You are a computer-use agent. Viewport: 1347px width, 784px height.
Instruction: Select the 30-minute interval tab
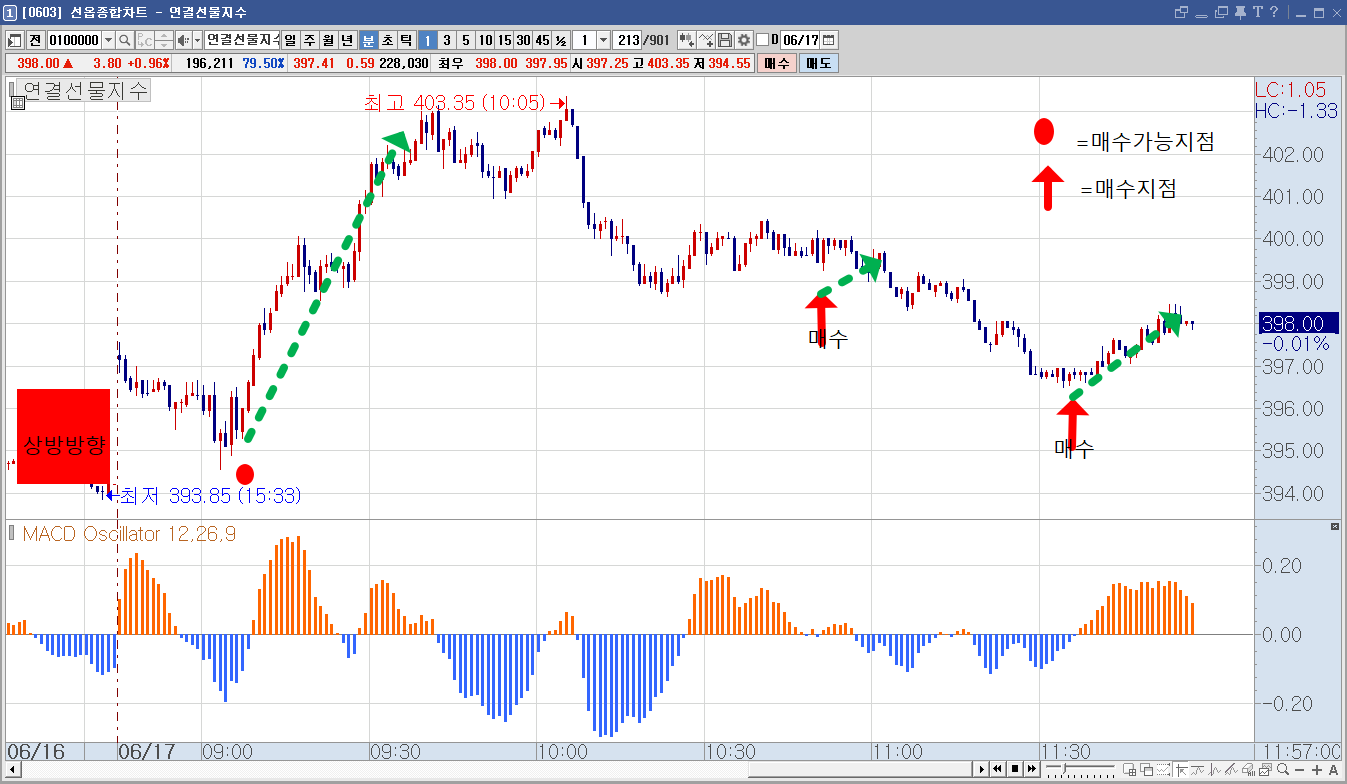(x=523, y=40)
